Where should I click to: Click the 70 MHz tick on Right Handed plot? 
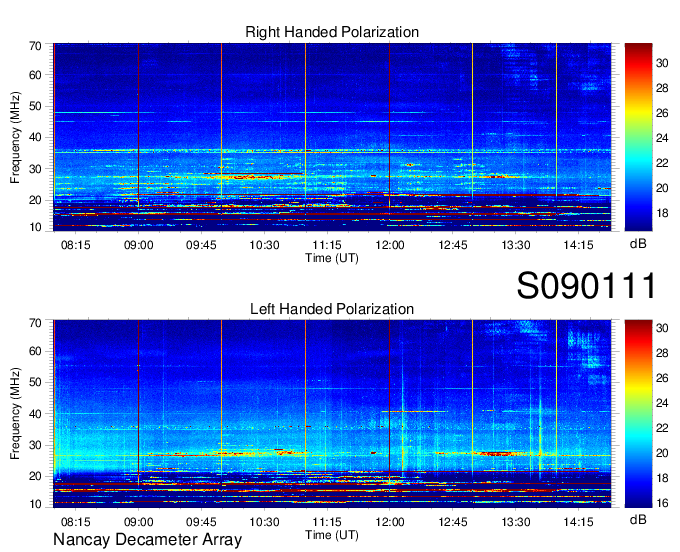tap(35, 46)
